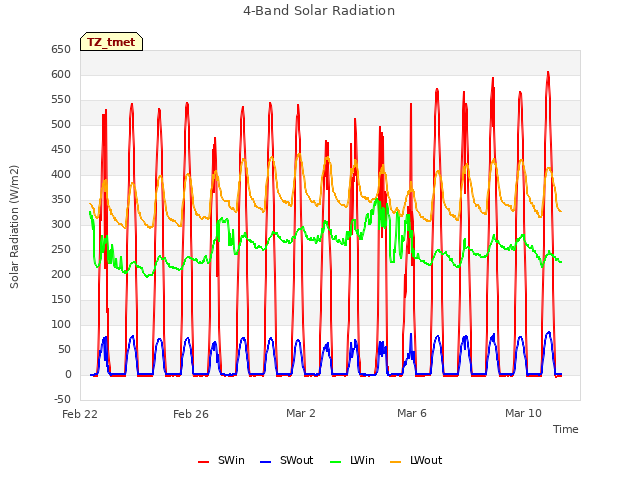This screenshot has width=640, height=480.
Task: Click the Mar 2 x-axis tick label
Action: coord(301,413)
